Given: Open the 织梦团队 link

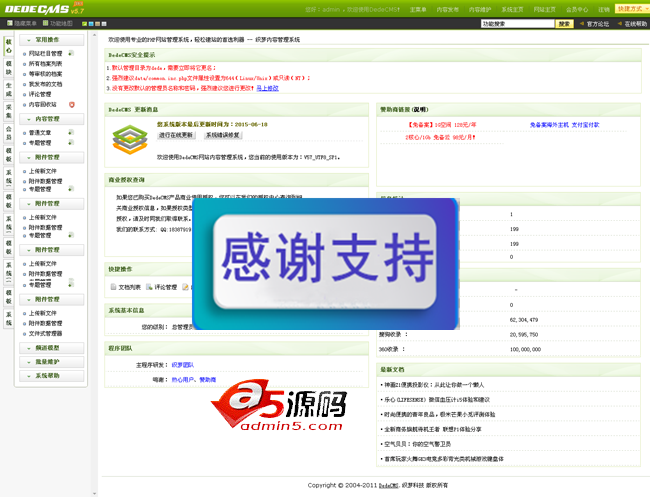Looking at the screenshot, I should click(182, 365).
